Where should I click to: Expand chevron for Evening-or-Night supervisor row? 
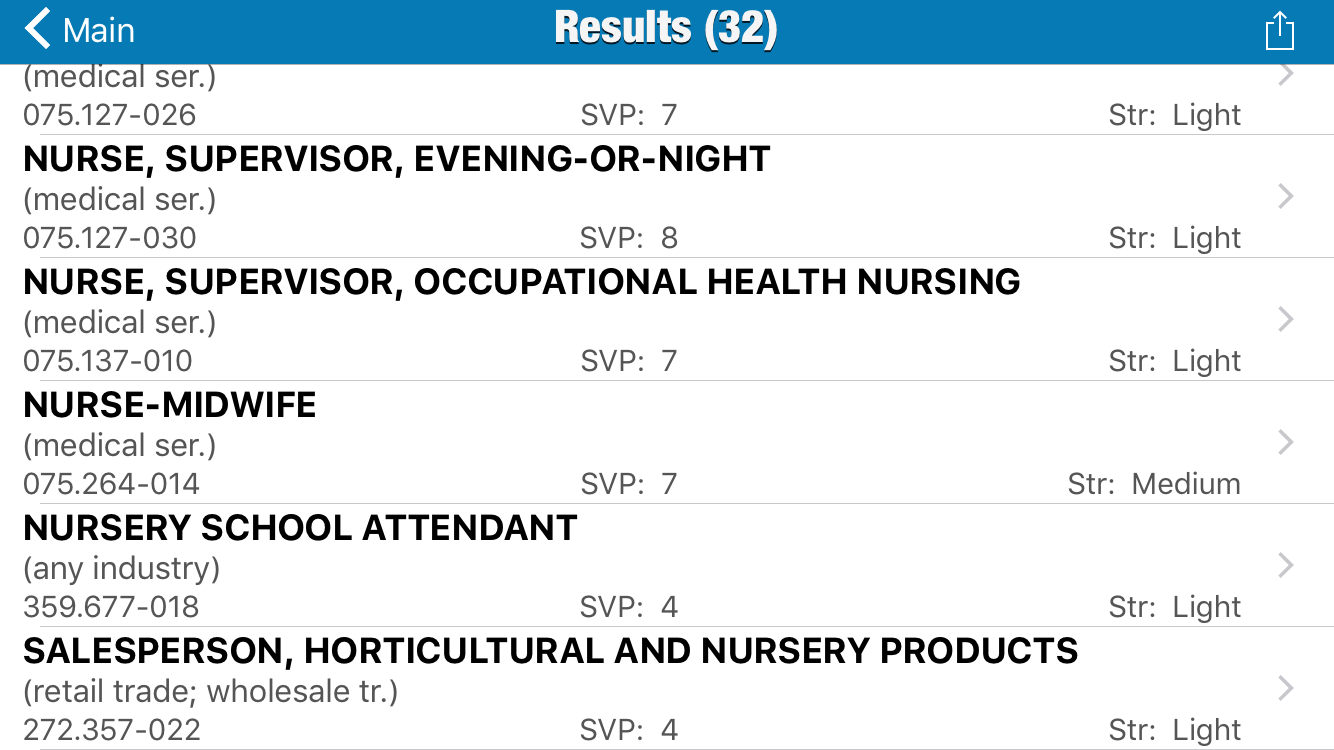tap(1286, 197)
